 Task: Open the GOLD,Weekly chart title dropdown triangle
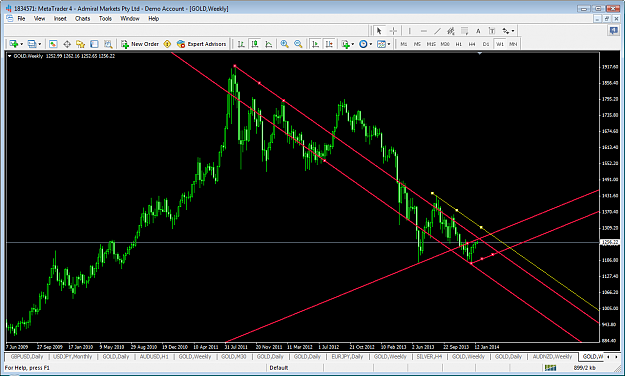(10, 56)
